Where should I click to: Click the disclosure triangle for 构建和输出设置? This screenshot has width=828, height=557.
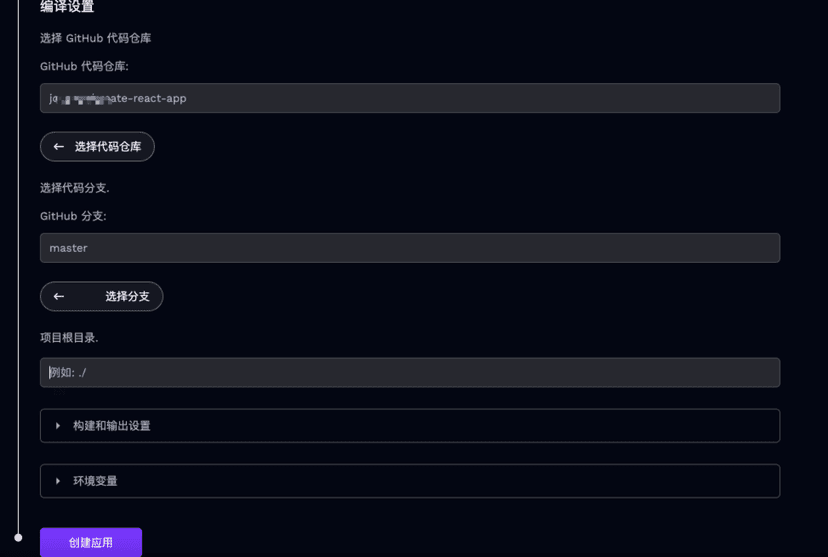pos(58,426)
